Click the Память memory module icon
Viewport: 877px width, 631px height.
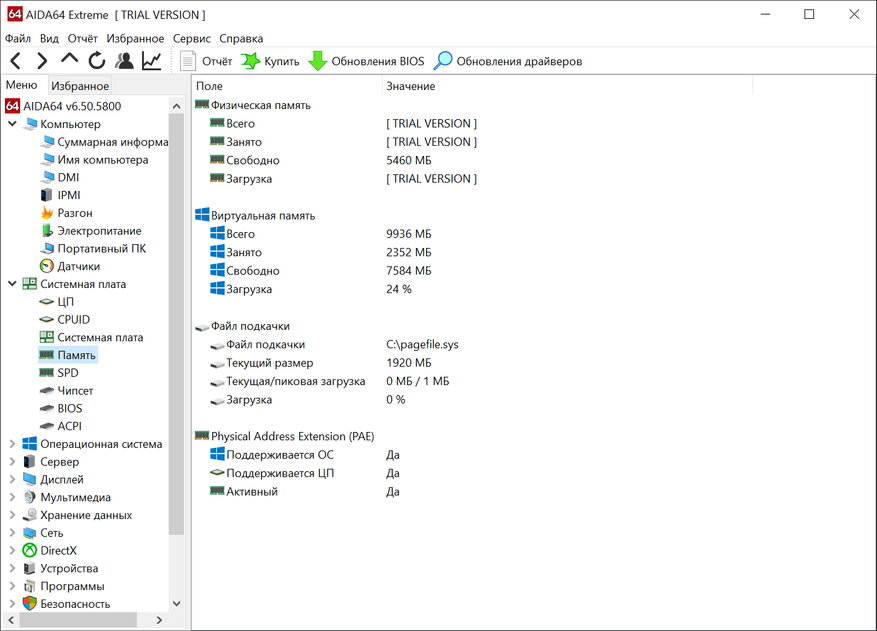(46, 355)
